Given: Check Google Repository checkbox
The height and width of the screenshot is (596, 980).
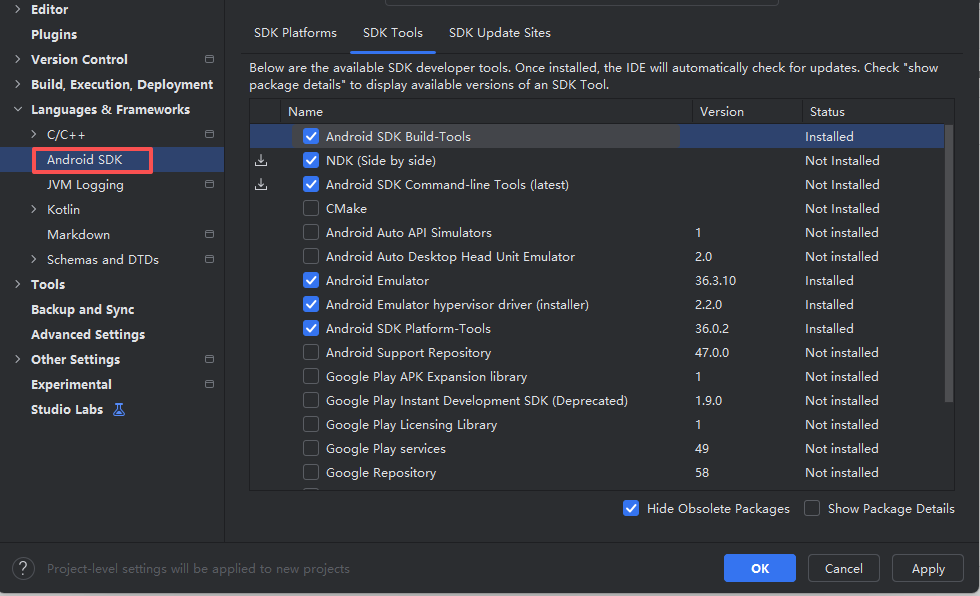Looking at the screenshot, I should (311, 472).
